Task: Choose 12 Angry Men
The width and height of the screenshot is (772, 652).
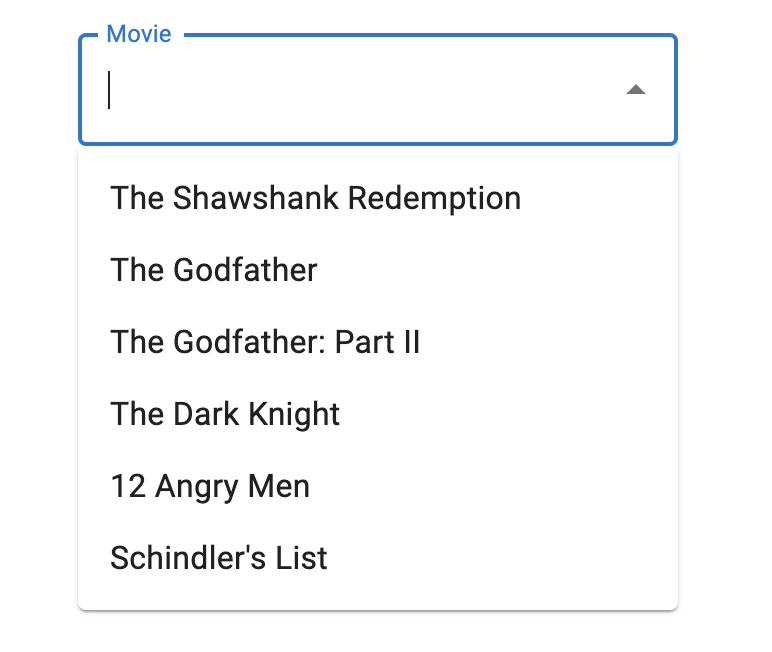Action: tap(210, 486)
